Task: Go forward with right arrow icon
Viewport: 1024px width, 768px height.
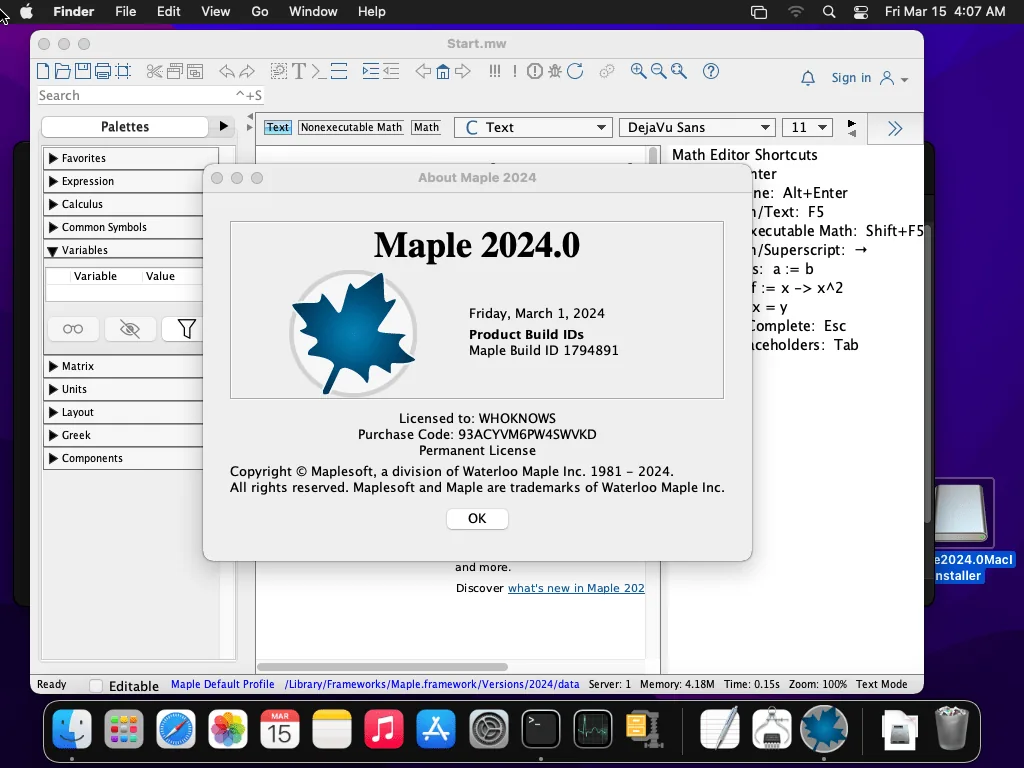Action: [463, 71]
